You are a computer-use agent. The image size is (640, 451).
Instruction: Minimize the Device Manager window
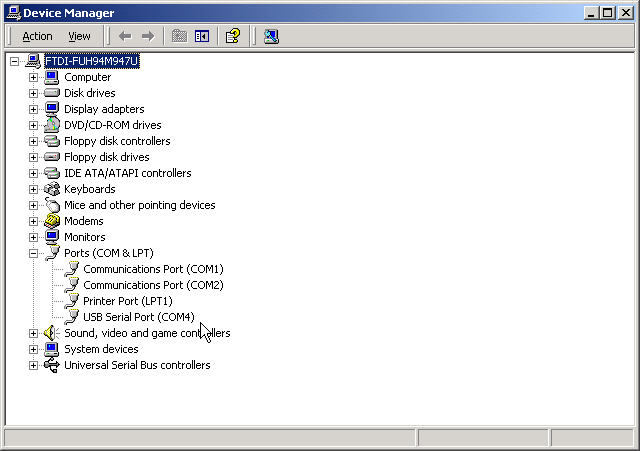pos(591,13)
